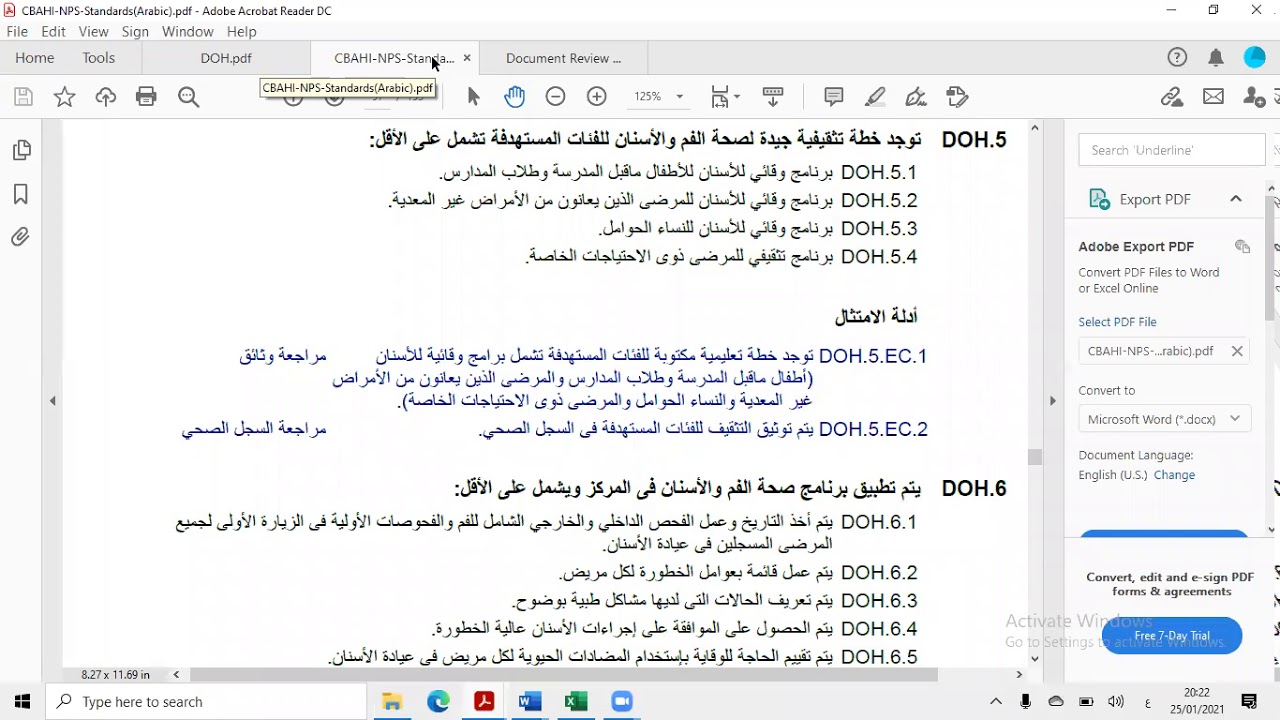
Task: Open Attachments paperclip panel
Action: (x=21, y=237)
